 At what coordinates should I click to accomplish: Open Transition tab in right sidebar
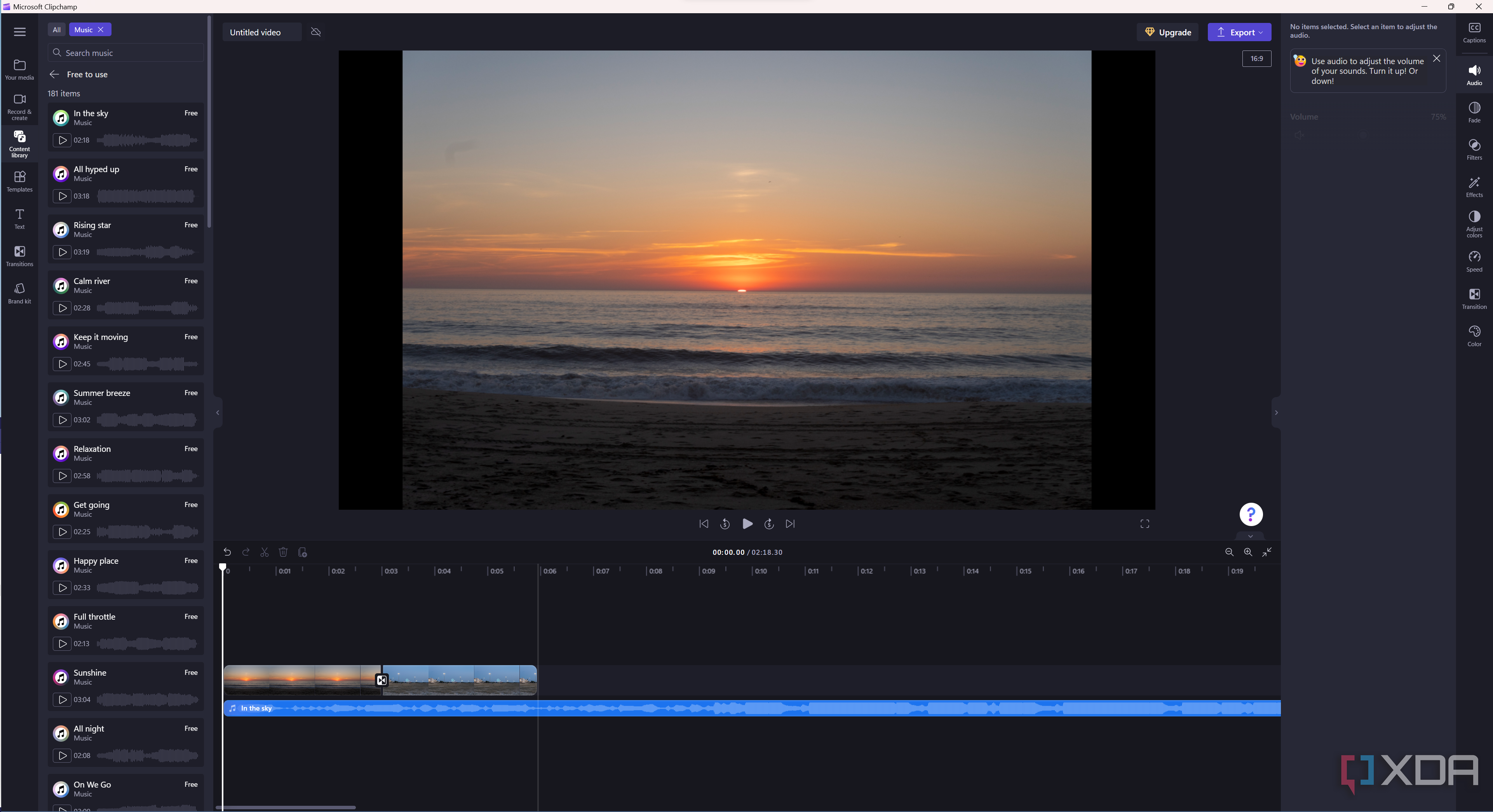(1474, 298)
